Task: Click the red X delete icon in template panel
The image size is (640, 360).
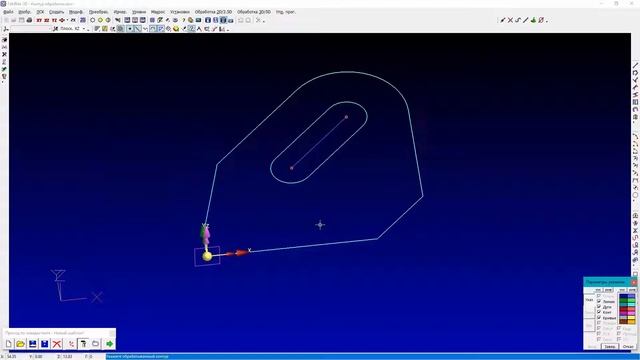Action: (57, 344)
